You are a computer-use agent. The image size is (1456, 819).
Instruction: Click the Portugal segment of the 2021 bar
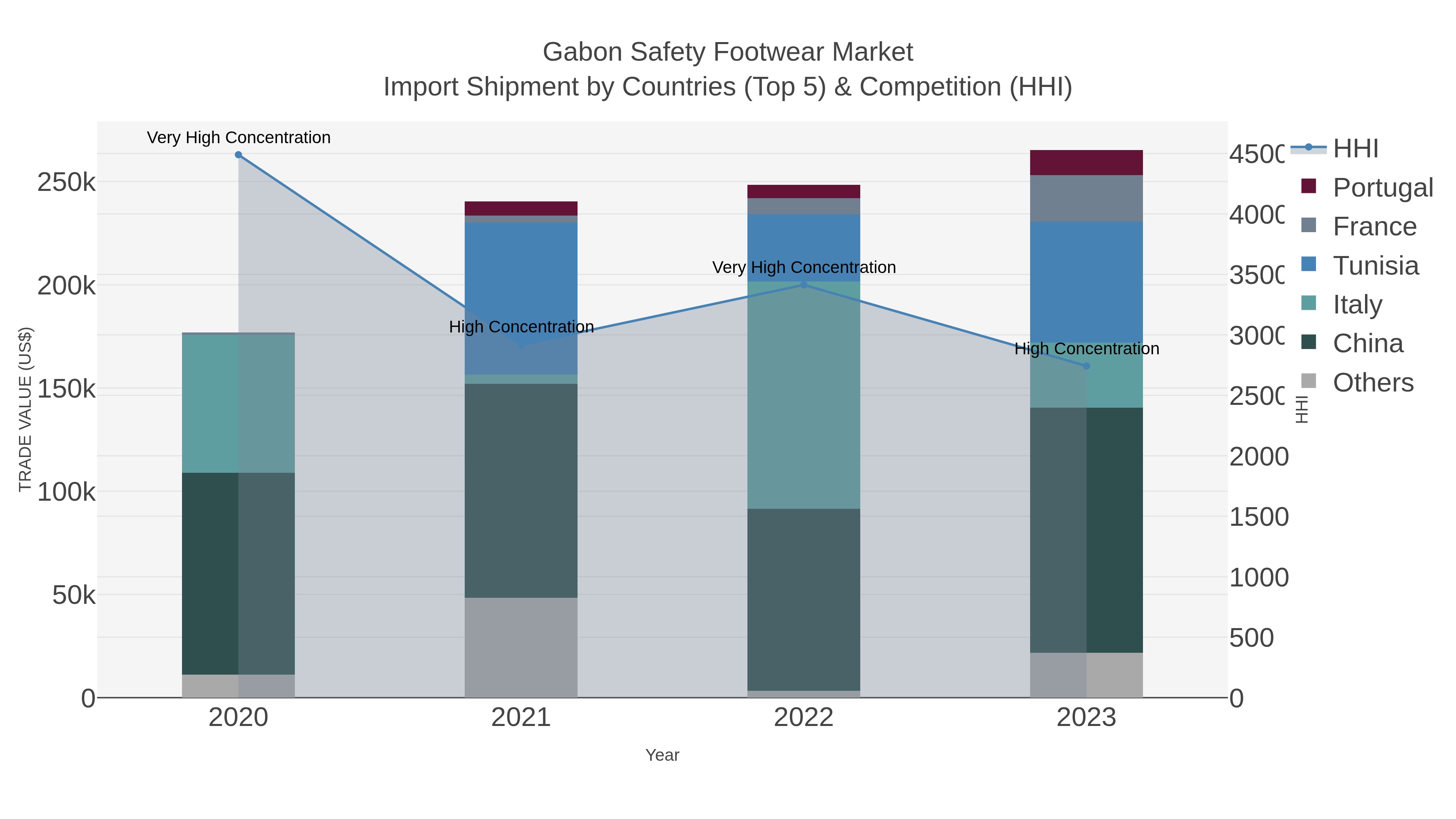521,209
